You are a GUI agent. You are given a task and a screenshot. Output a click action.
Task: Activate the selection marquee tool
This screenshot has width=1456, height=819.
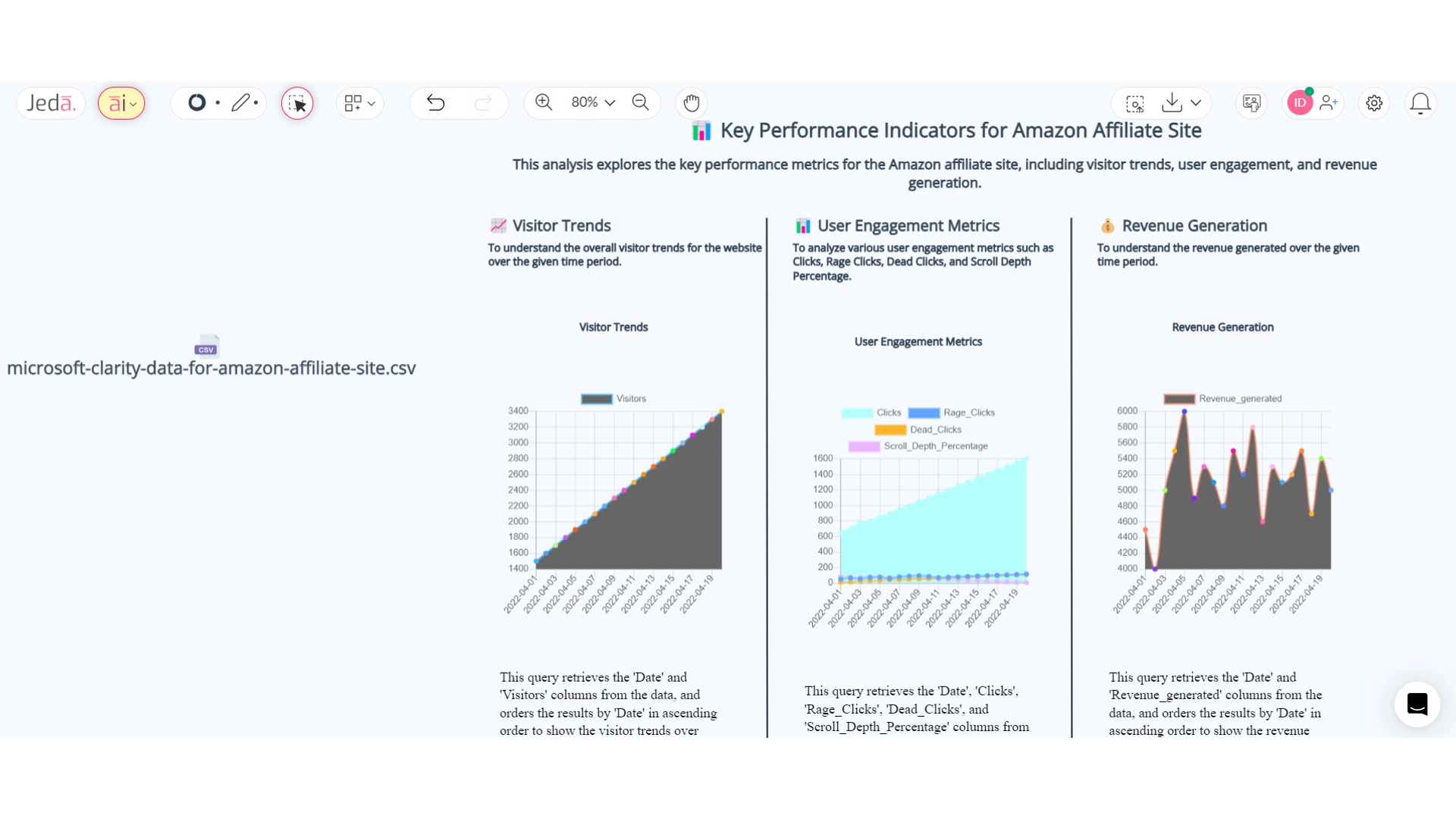pyautogui.click(x=297, y=103)
